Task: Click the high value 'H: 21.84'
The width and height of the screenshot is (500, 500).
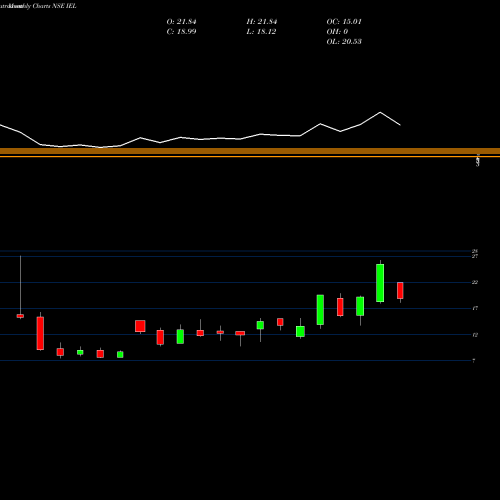Action: click(x=262, y=22)
